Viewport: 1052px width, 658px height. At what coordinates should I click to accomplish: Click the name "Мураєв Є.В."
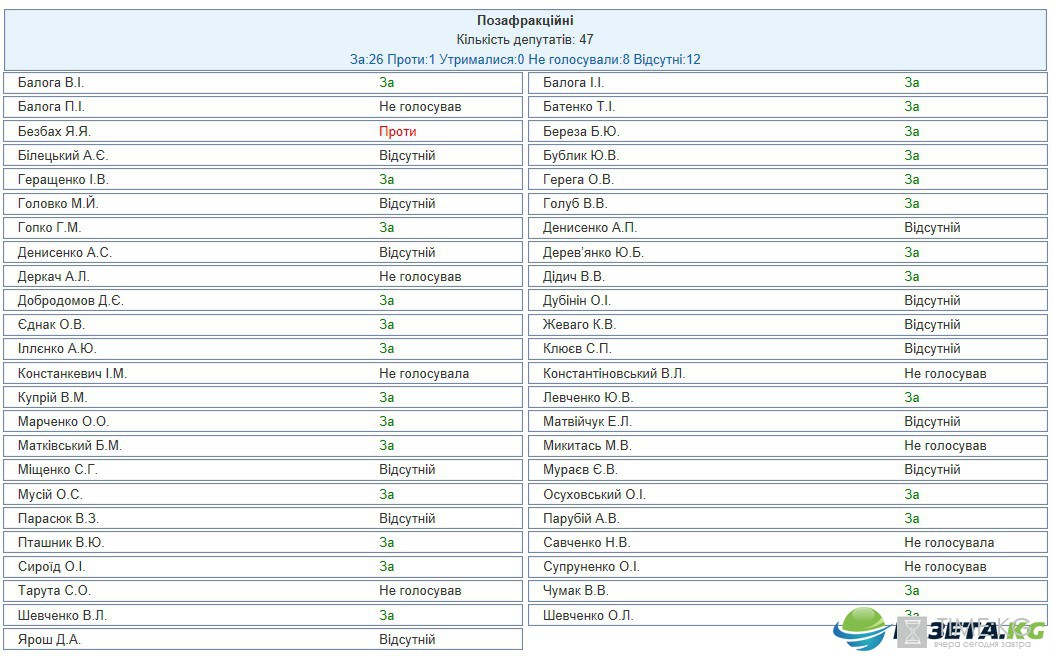[x=580, y=471]
